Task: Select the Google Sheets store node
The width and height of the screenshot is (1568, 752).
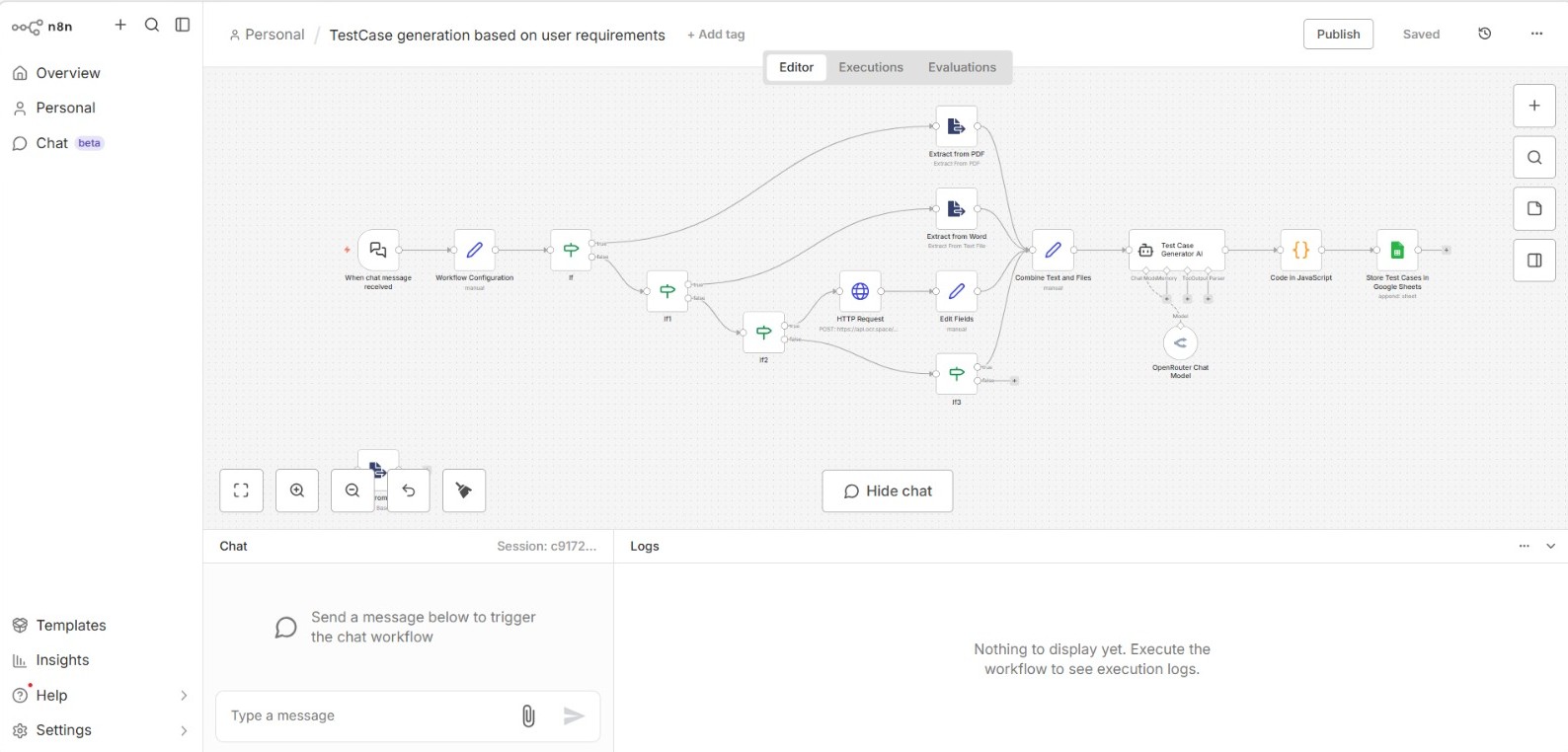Action: point(1397,251)
